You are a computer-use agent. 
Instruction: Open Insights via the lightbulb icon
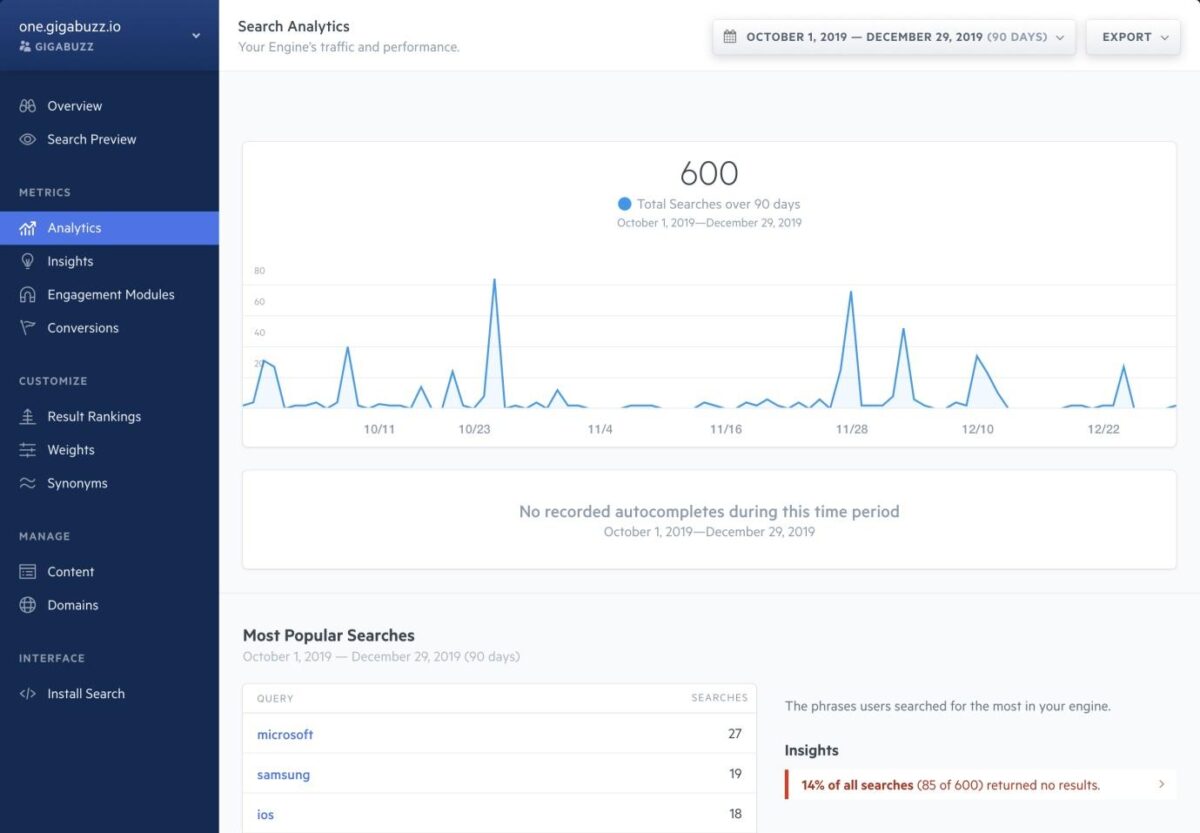click(x=26, y=261)
